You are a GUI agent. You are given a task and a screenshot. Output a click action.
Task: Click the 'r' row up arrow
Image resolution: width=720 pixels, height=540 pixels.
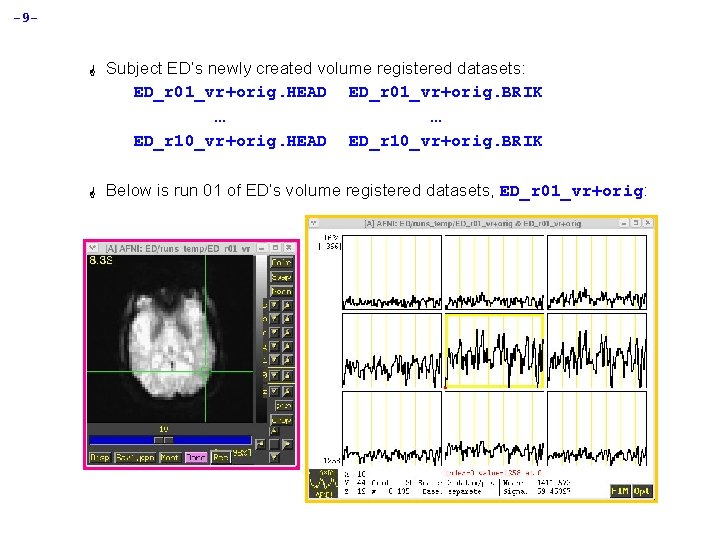pos(287,332)
